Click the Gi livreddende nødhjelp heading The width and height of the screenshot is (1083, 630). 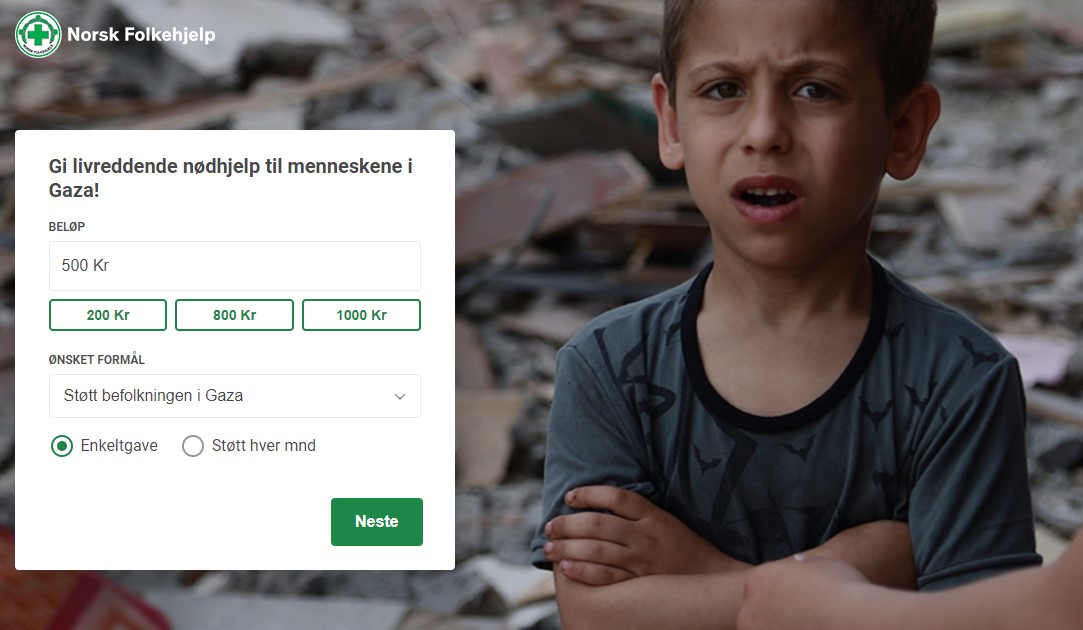coord(231,178)
